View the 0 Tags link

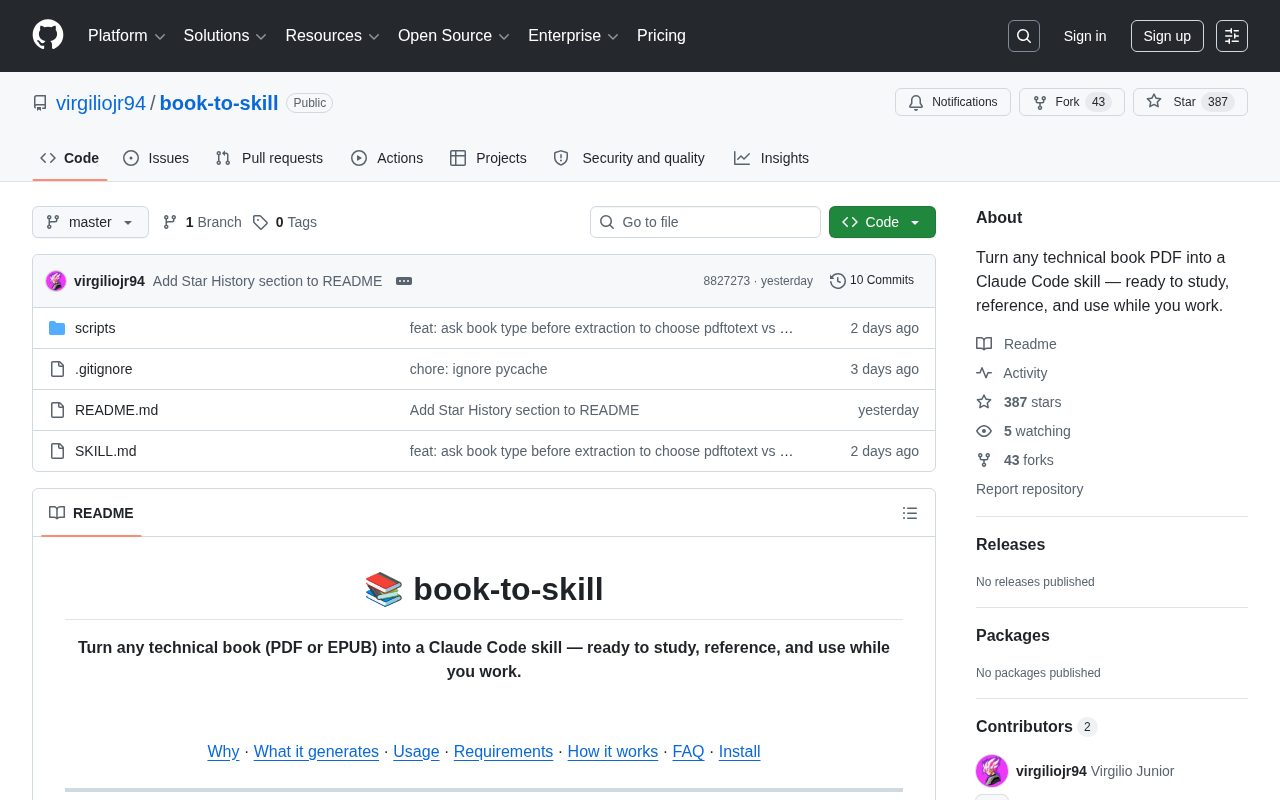point(285,222)
